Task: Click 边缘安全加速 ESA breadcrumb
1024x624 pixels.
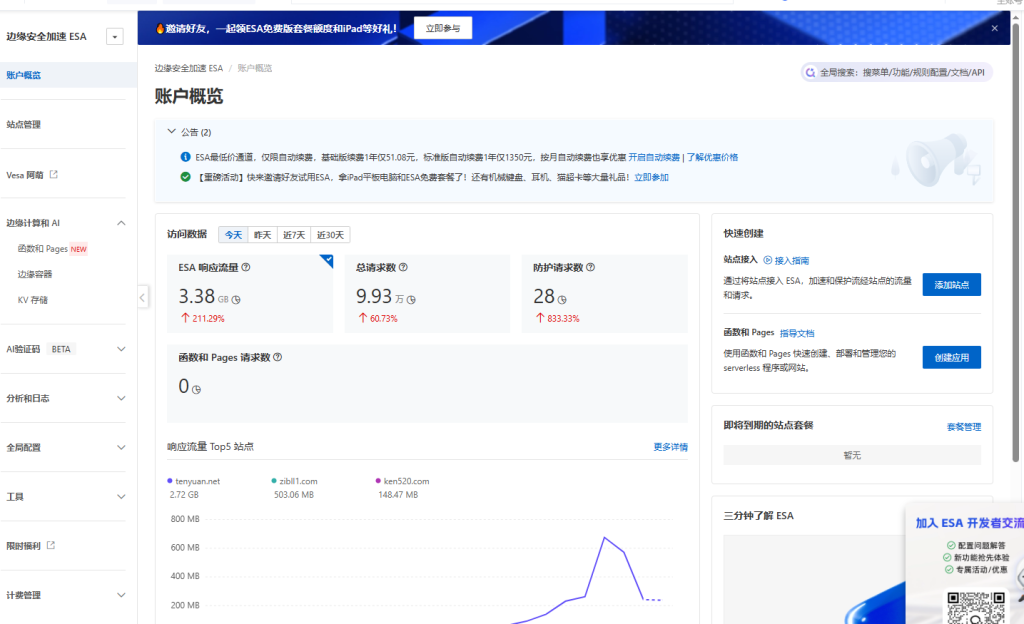Action: tap(189, 68)
